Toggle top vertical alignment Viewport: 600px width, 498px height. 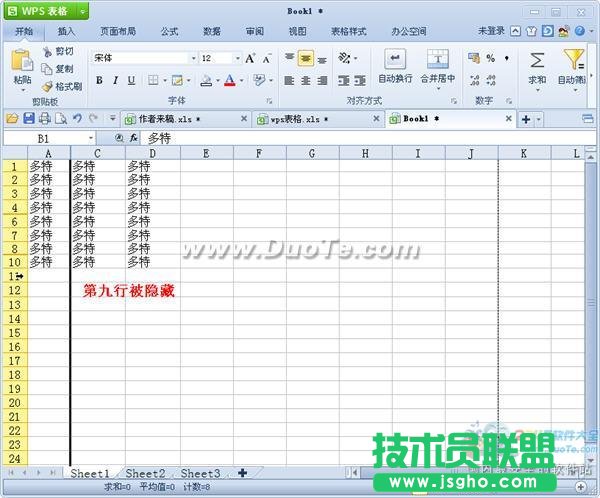(x=289, y=58)
